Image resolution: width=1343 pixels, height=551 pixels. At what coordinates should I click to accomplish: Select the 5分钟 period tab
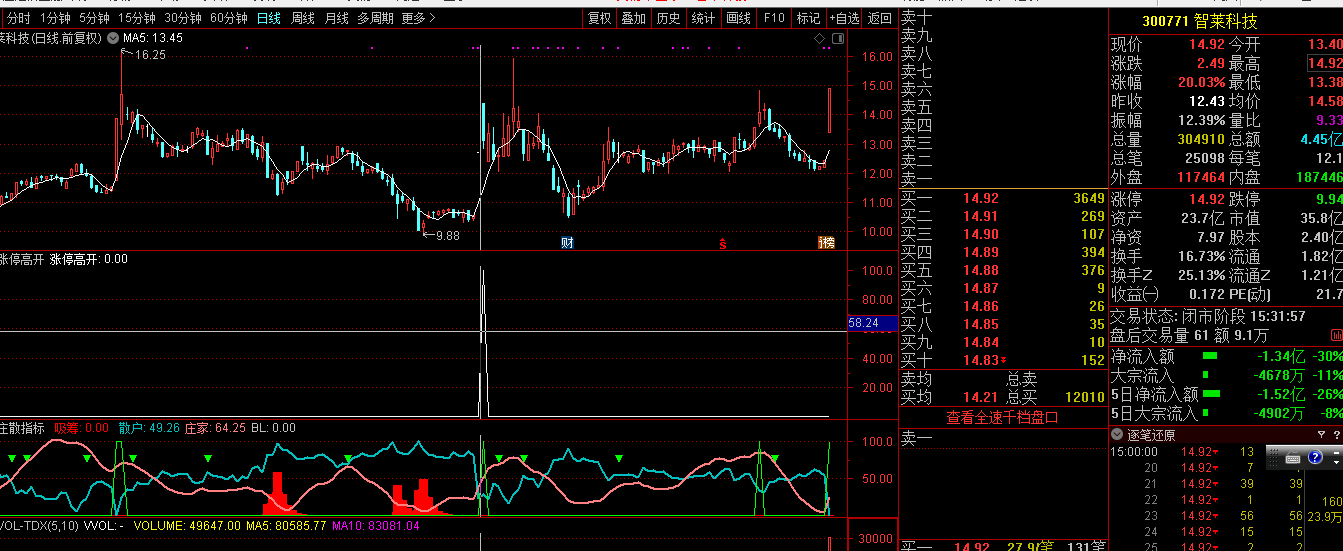click(95, 18)
